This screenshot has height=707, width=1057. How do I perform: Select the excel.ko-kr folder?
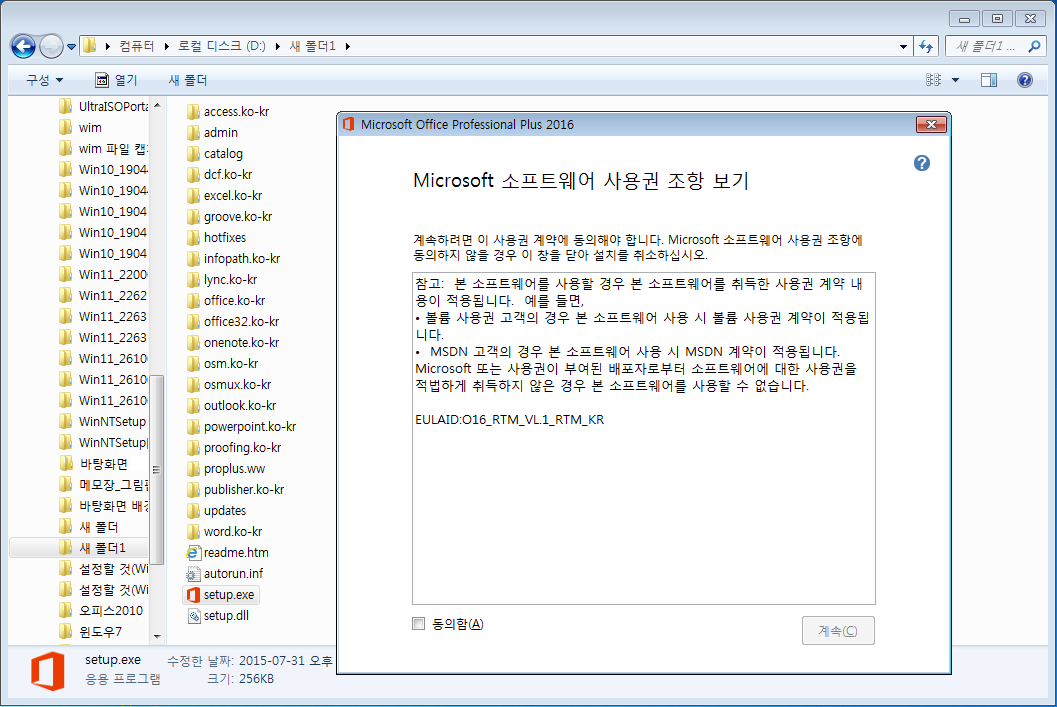[224, 195]
